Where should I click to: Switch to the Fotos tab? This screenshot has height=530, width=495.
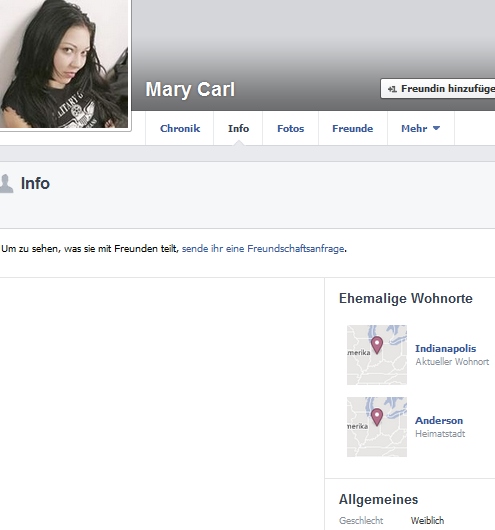pyautogui.click(x=290, y=128)
